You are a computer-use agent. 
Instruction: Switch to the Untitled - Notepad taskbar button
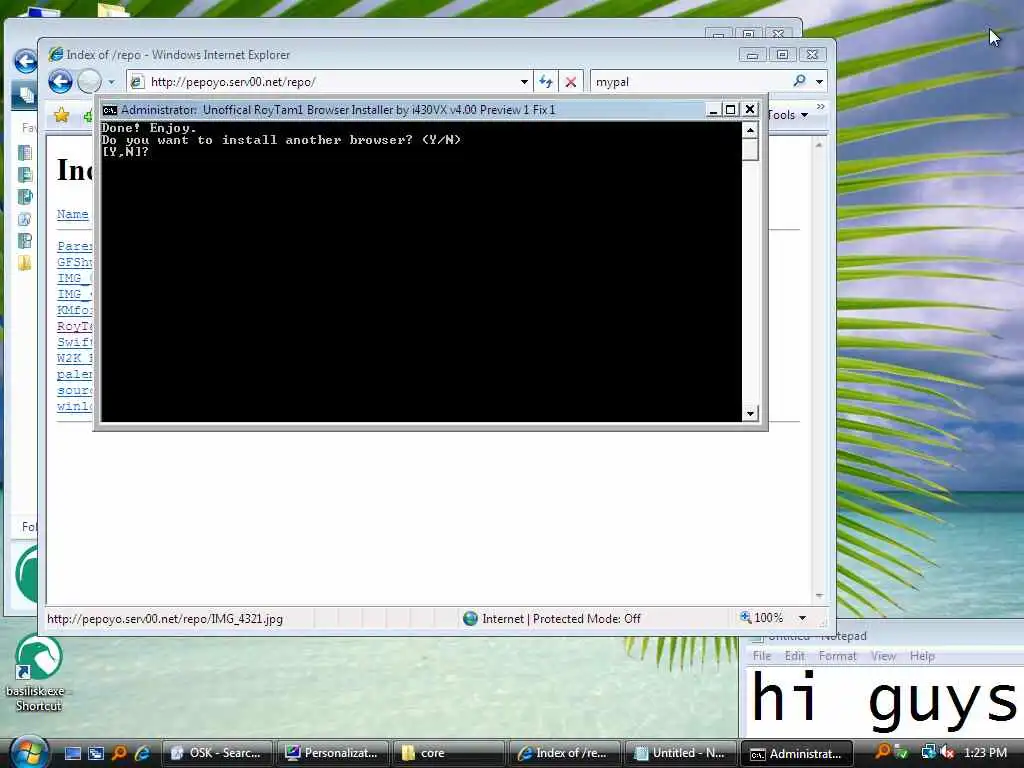680,753
